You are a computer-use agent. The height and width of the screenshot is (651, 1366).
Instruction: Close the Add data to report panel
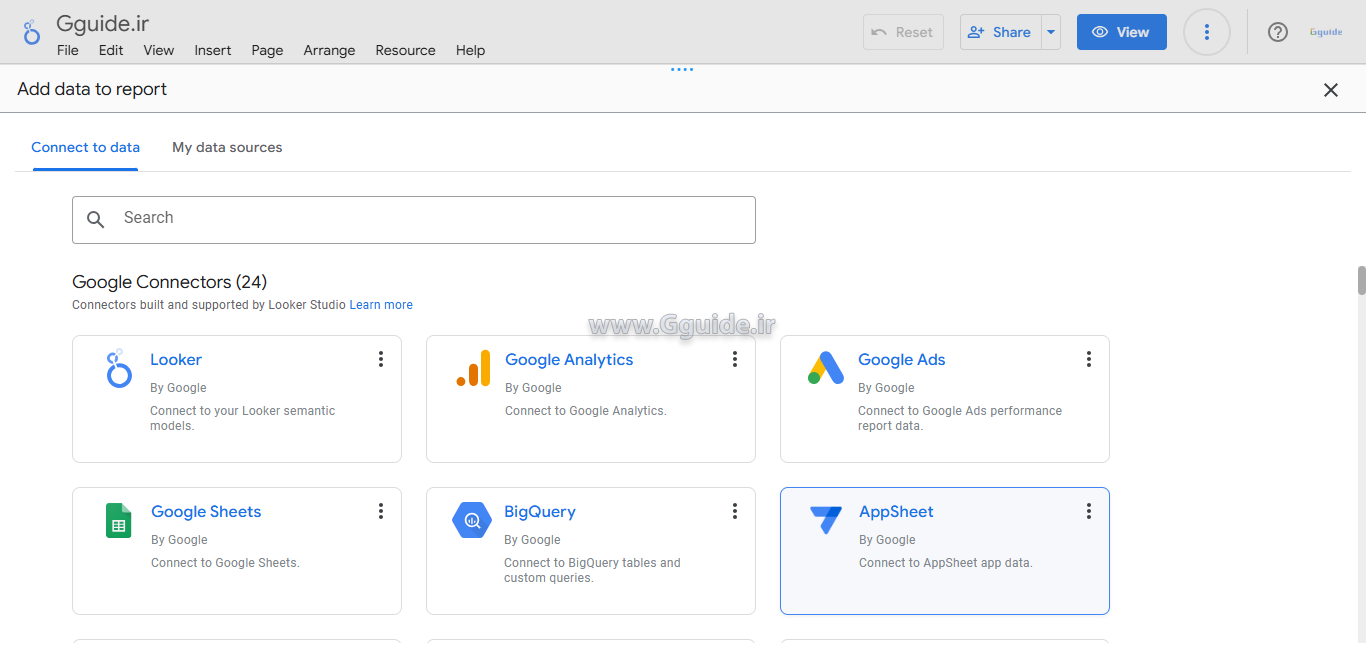[1330, 90]
